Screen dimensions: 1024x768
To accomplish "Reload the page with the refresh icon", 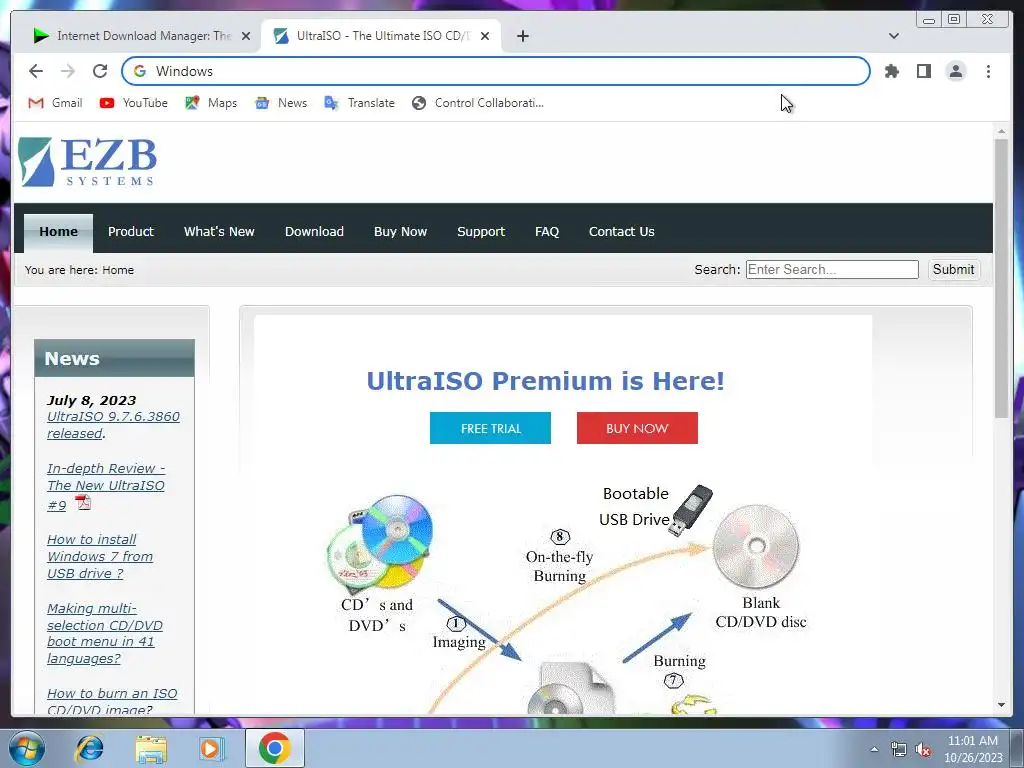I will click(100, 71).
